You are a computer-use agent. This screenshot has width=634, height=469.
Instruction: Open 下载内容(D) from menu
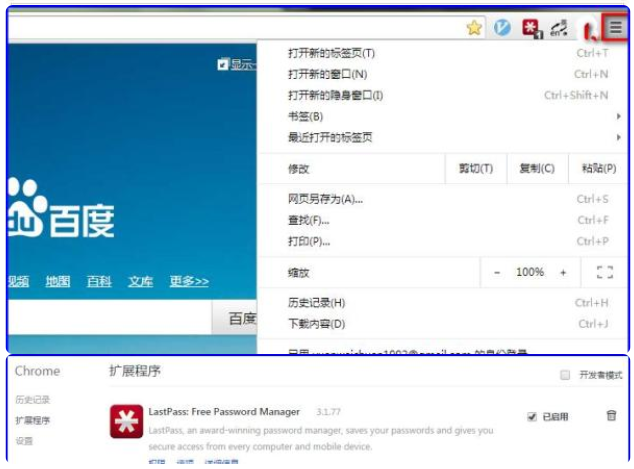(444, 324)
